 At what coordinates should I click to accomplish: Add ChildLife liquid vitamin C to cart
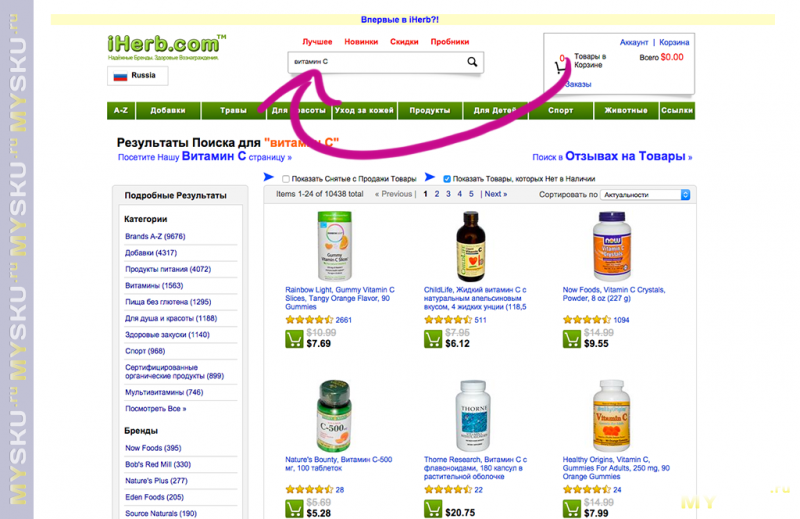tap(433, 339)
